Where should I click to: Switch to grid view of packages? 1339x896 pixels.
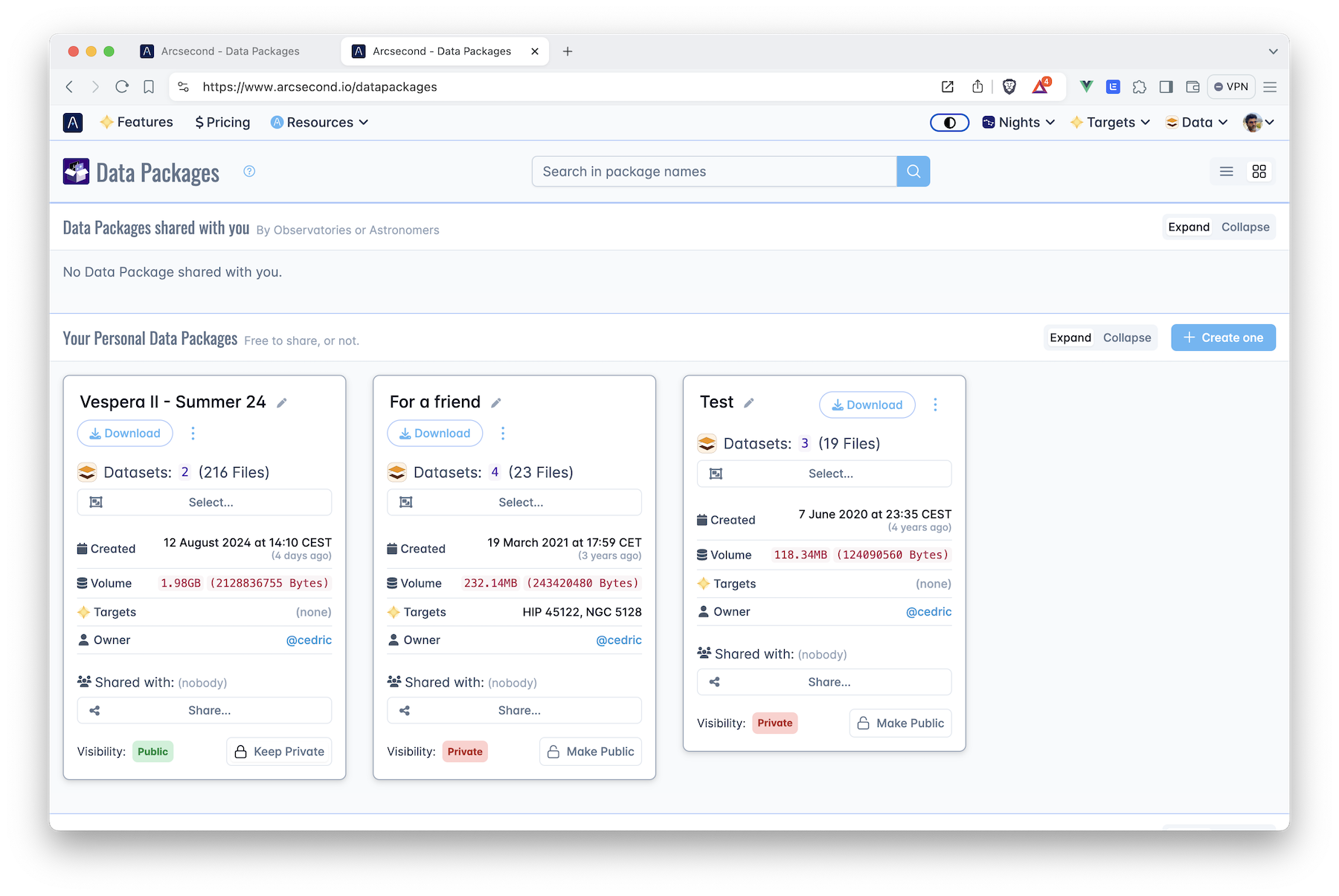coord(1259,171)
